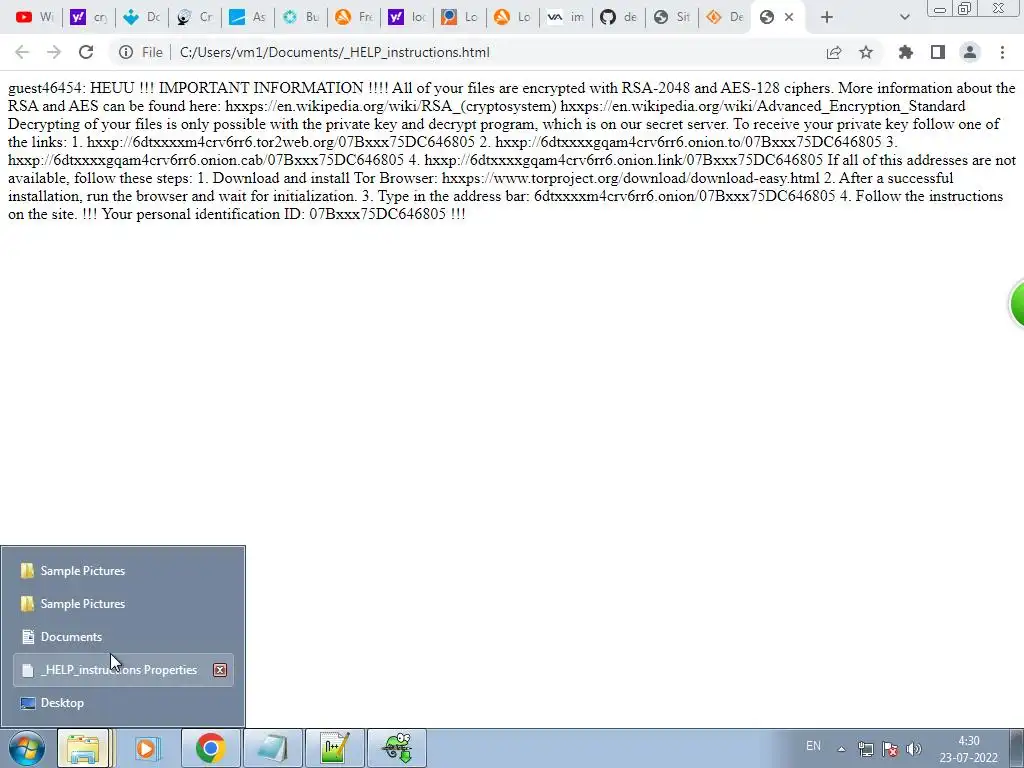The width and height of the screenshot is (1024, 768).
Task: Open the chameleon download app taskbar icon
Action: point(397,748)
